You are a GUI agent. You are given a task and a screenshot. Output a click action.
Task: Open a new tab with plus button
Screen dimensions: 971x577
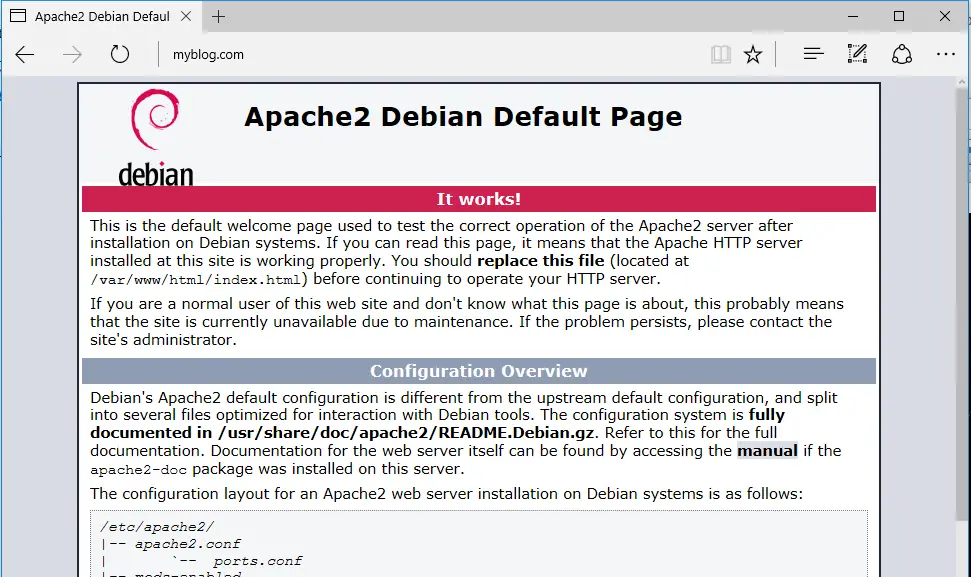coord(218,17)
